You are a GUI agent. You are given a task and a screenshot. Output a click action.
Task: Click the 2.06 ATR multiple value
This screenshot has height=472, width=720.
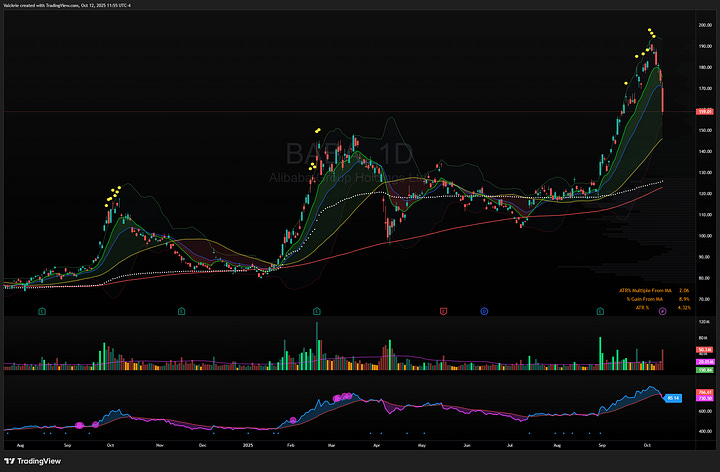coord(684,291)
